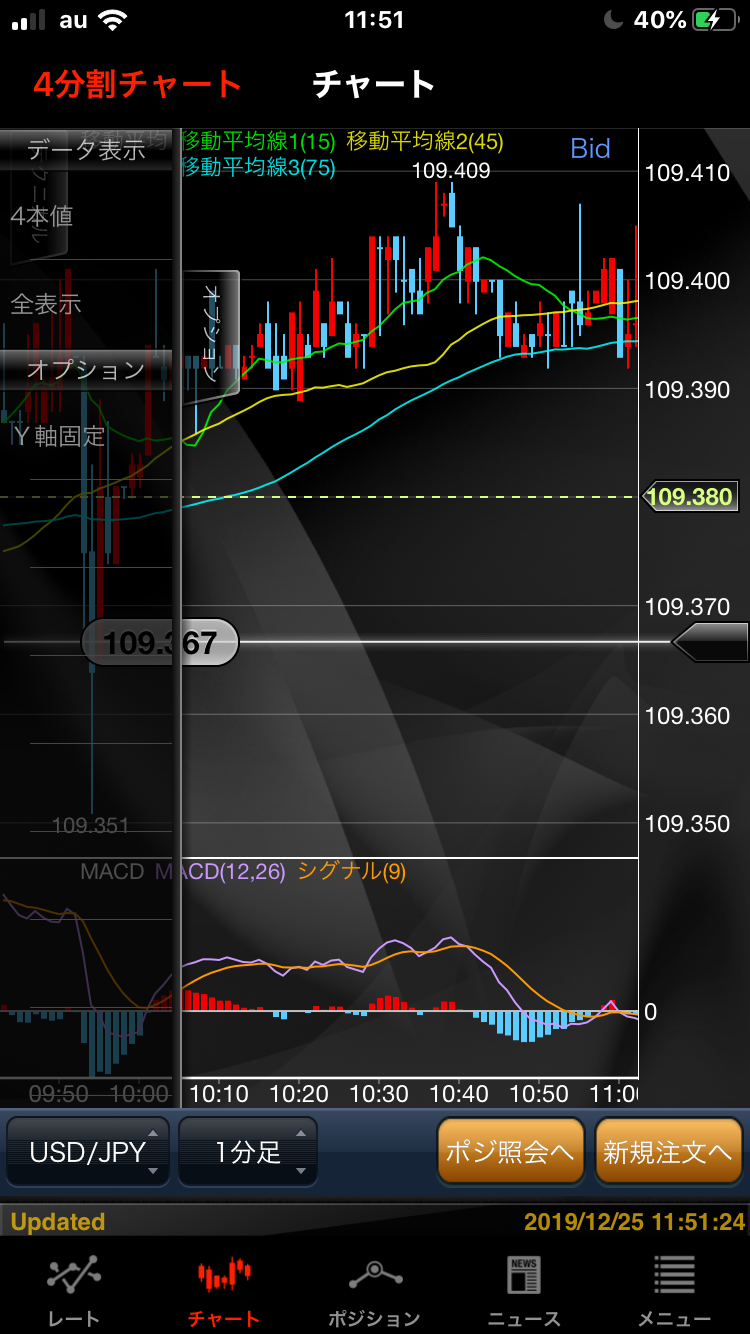Tap the cellular signal bars icon
The image size is (750, 1334).
click(x=28, y=19)
